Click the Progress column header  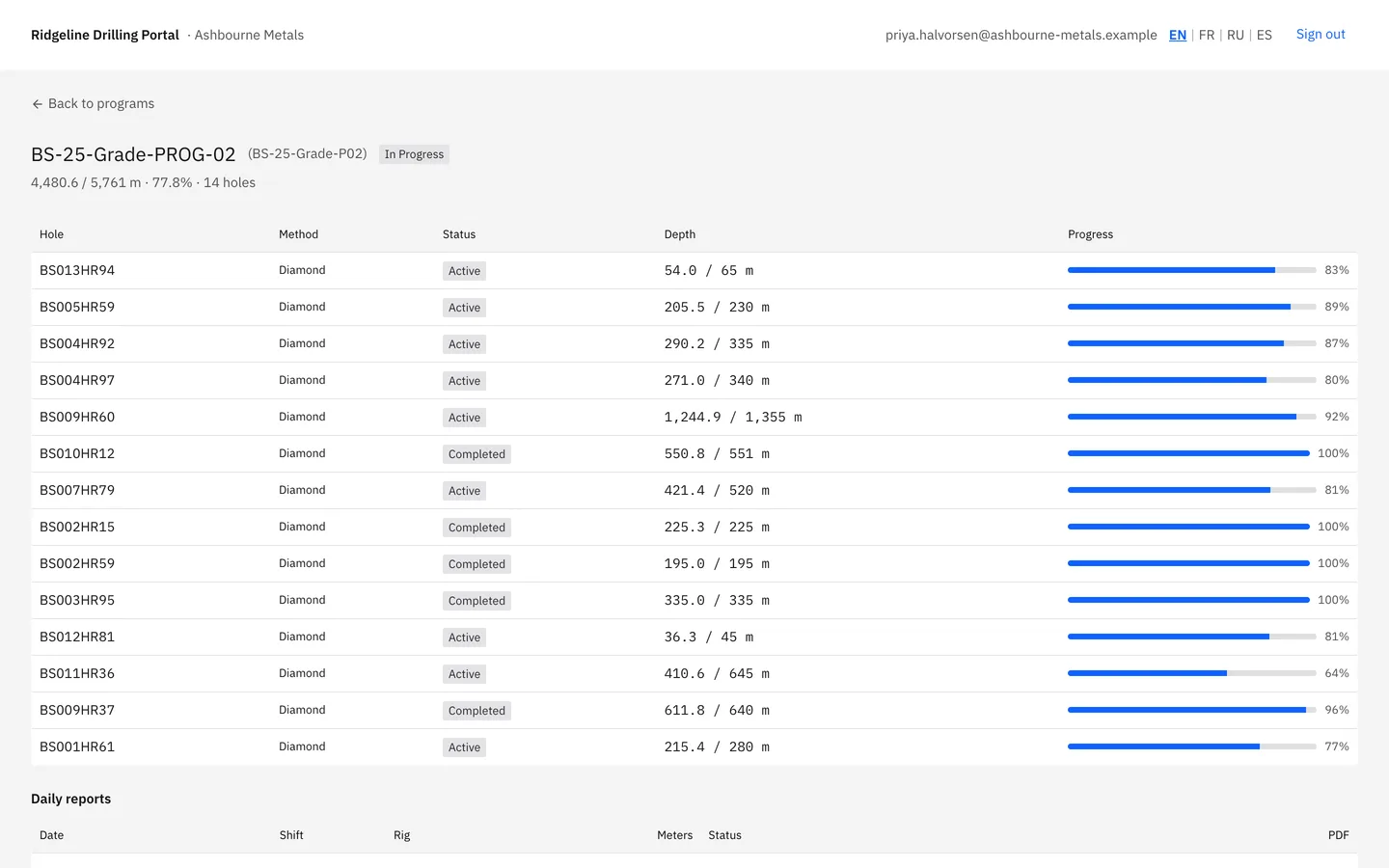click(x=1090, y=234)
